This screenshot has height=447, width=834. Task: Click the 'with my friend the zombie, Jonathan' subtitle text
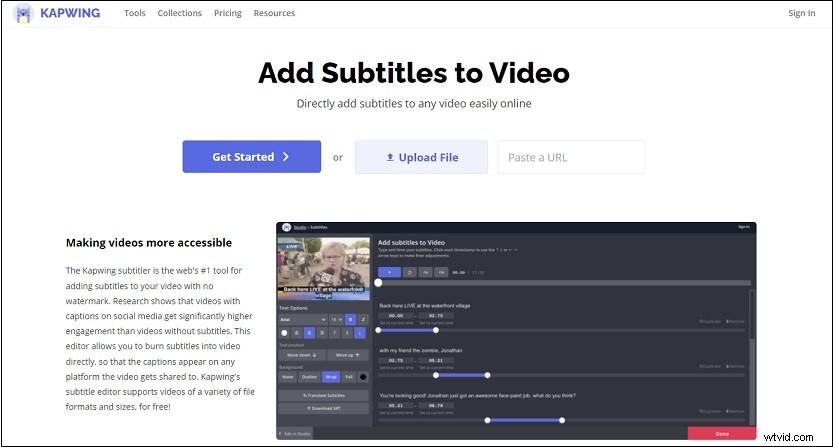[x=421, y=350]
